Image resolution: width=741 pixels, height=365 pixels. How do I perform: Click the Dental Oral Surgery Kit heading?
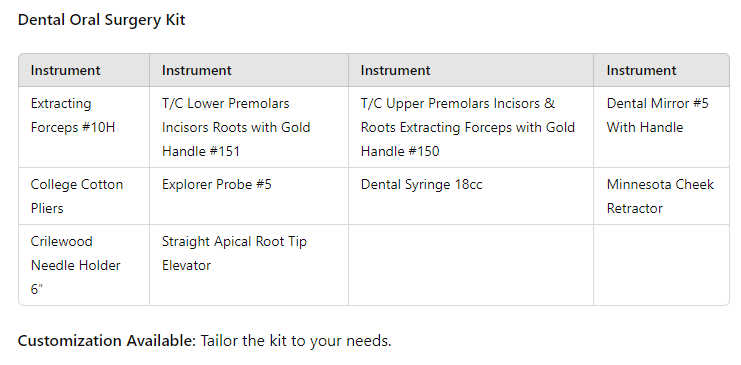pyautogui.click(x=102, y=20)
